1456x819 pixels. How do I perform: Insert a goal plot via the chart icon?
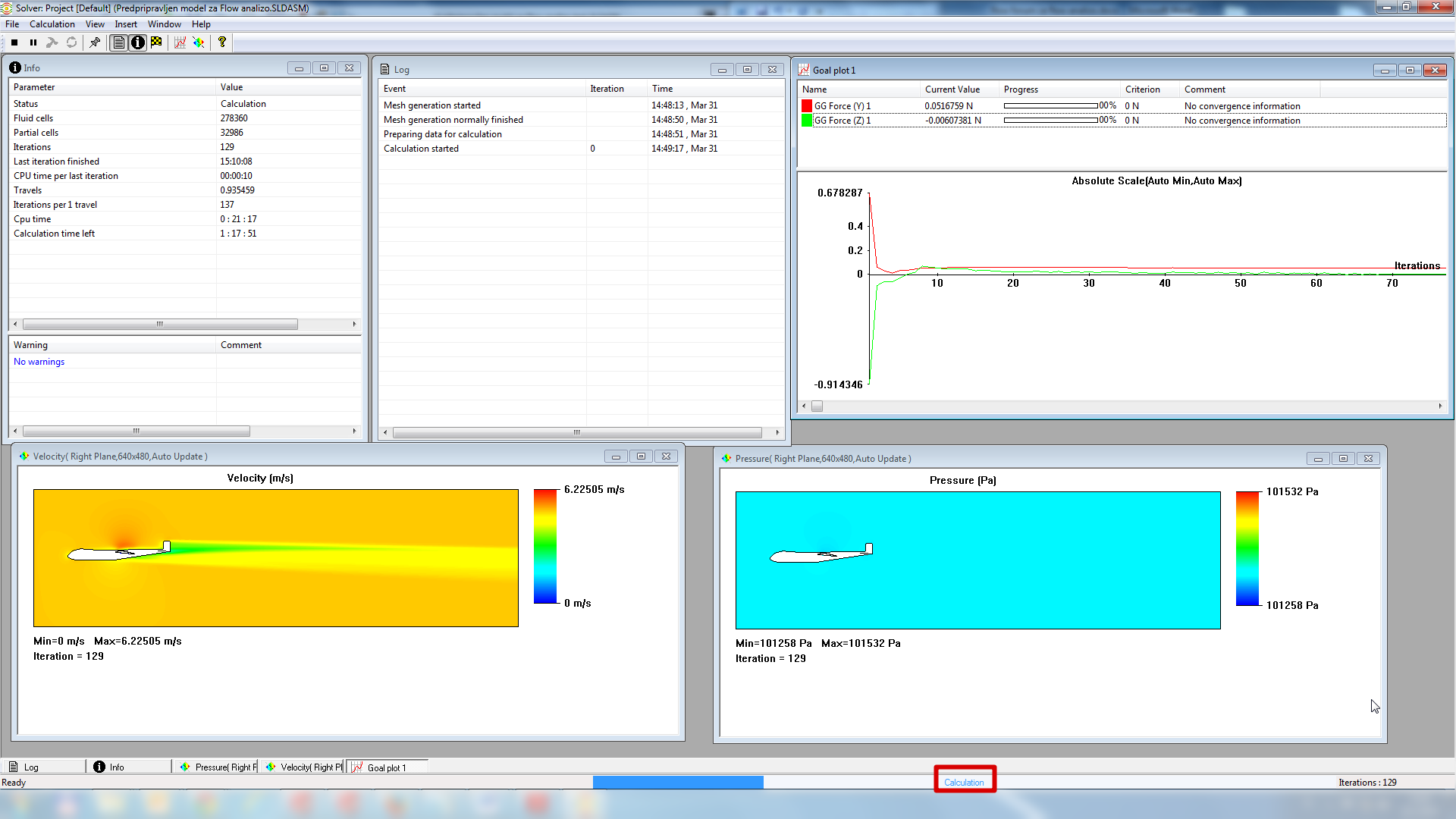(x=180, y=42)
